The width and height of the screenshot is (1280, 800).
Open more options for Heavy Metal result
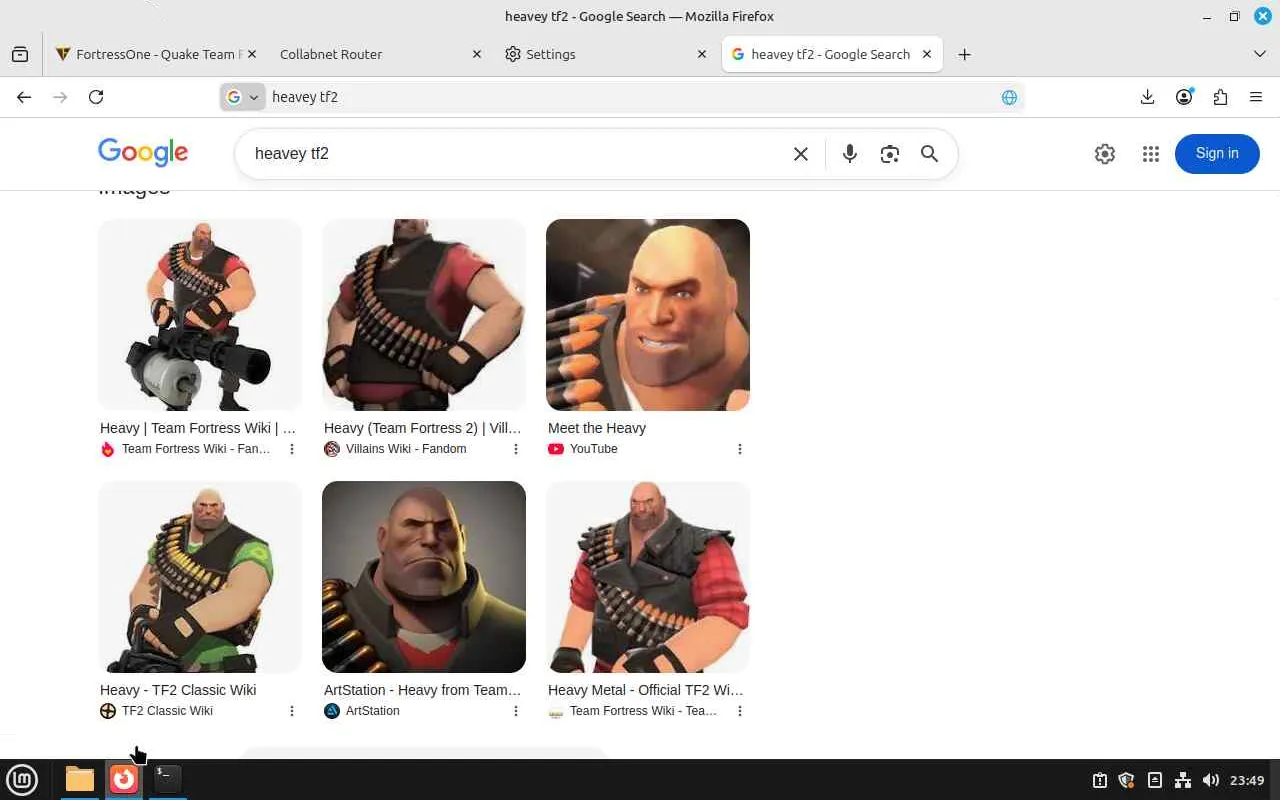[x=740, y=711]
